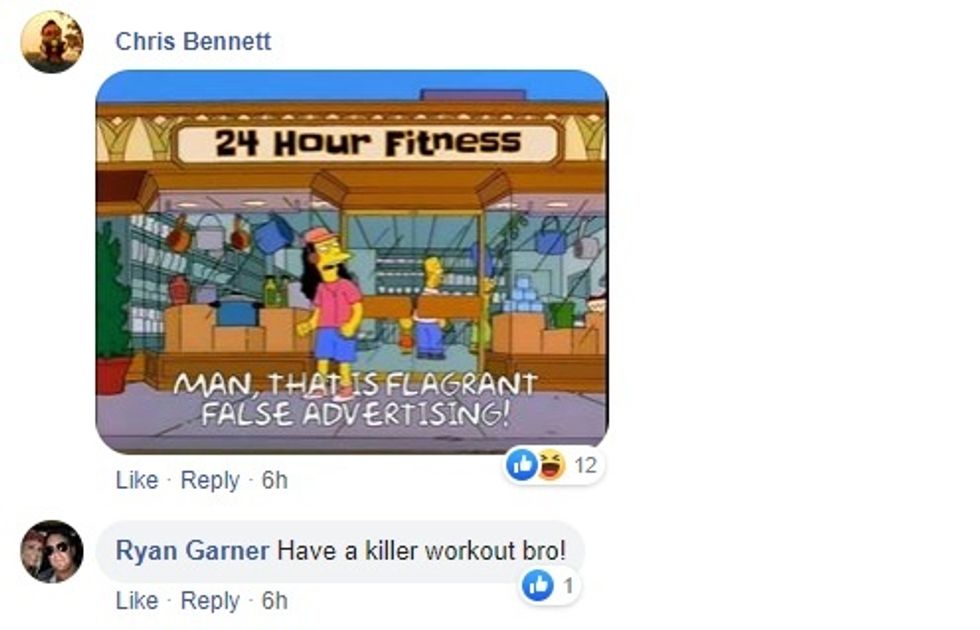The height and width of the screenshot is (630, 980).
Task: Like Chris Bennett's meme comment
Action: tap(137, 480)
